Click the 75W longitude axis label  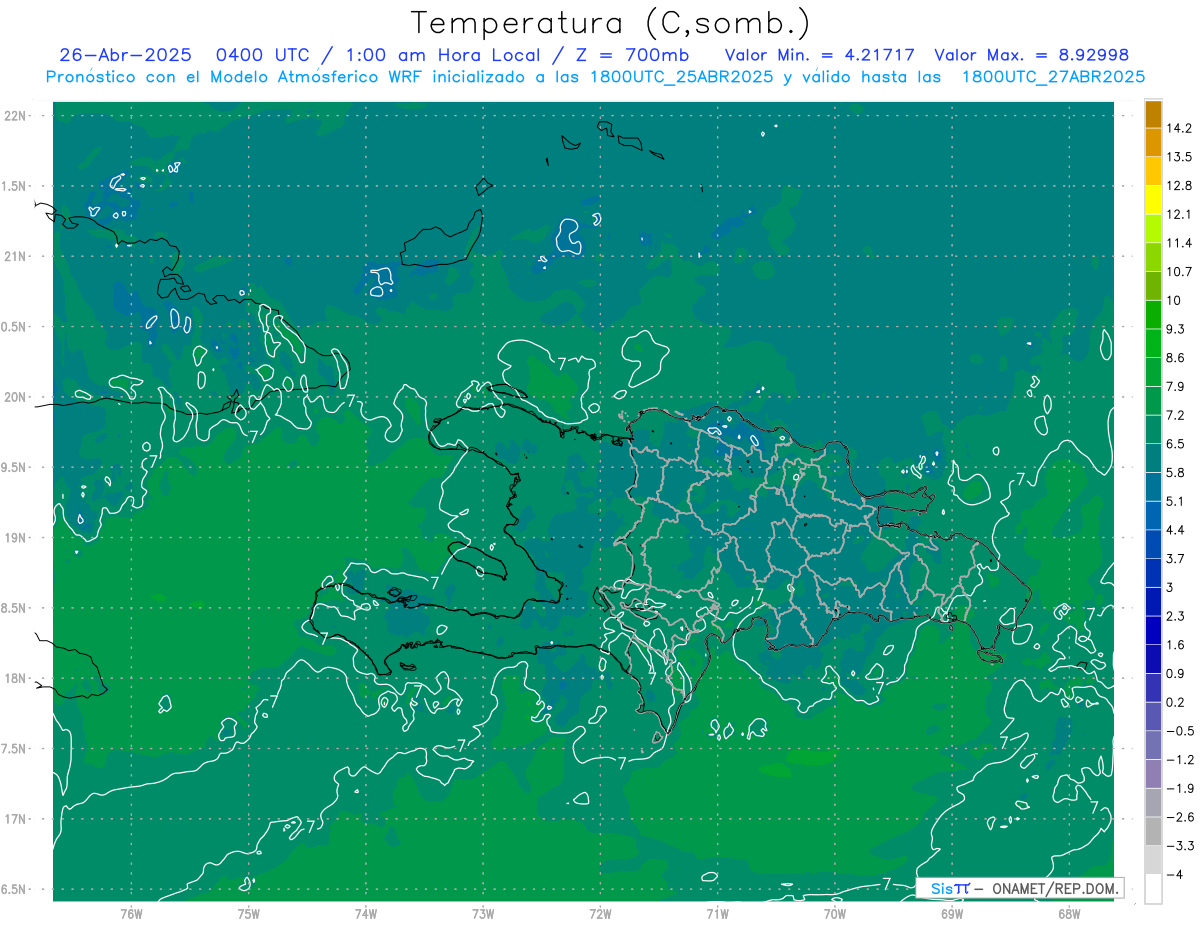[249, 913]
